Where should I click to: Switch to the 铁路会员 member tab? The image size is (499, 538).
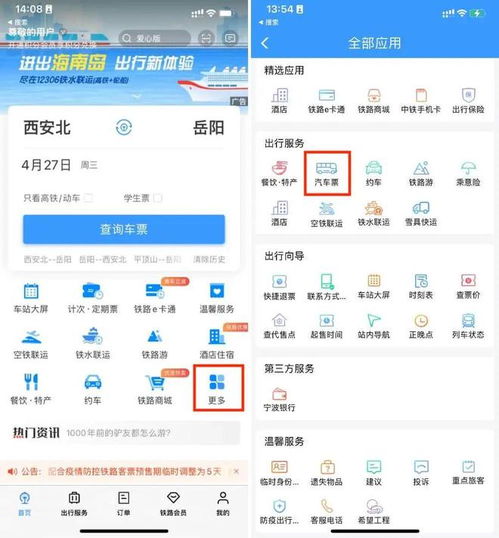click(173, 503)
